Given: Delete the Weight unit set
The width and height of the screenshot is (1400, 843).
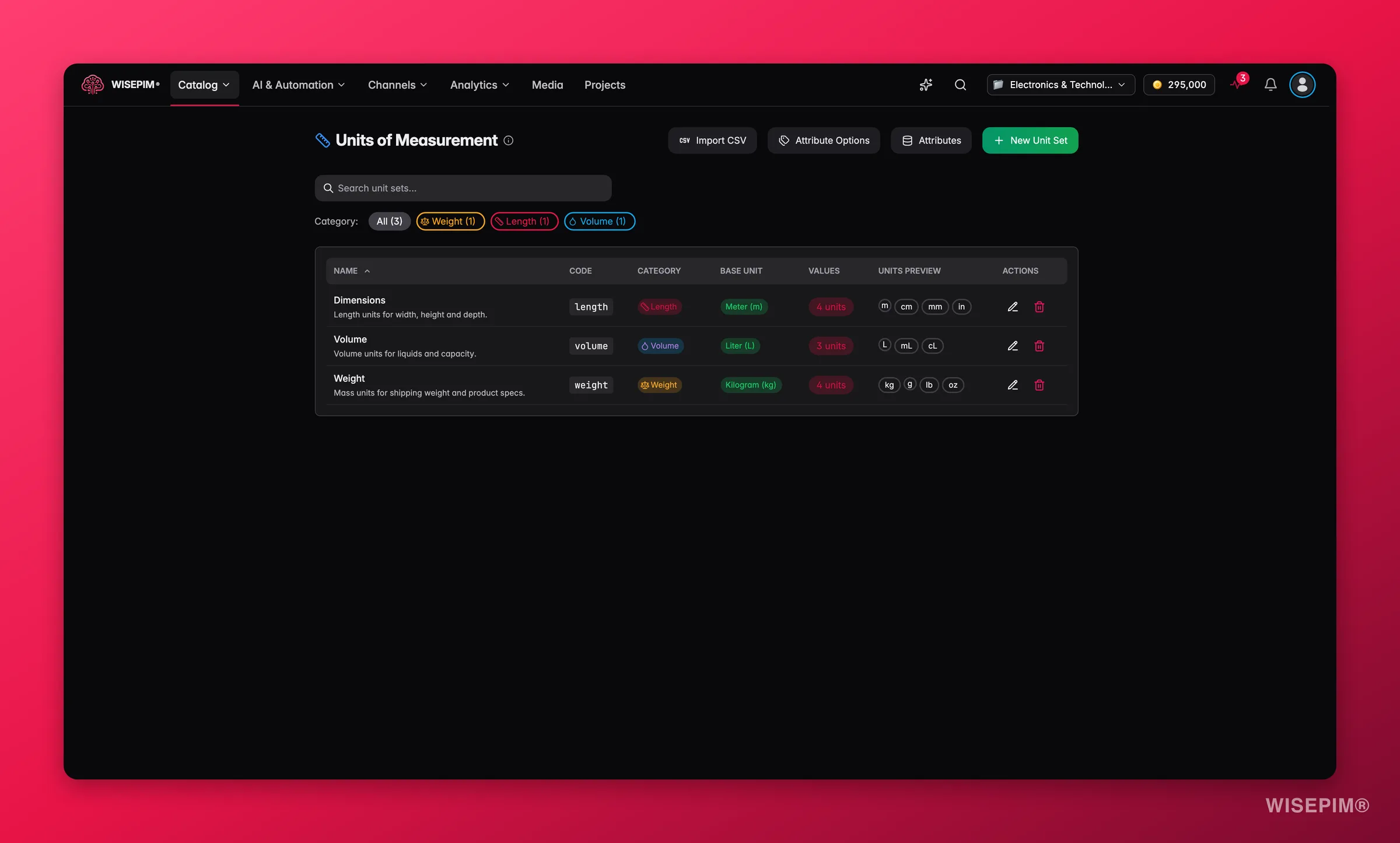Looking at the screenshot, I should coord(1039,385).
